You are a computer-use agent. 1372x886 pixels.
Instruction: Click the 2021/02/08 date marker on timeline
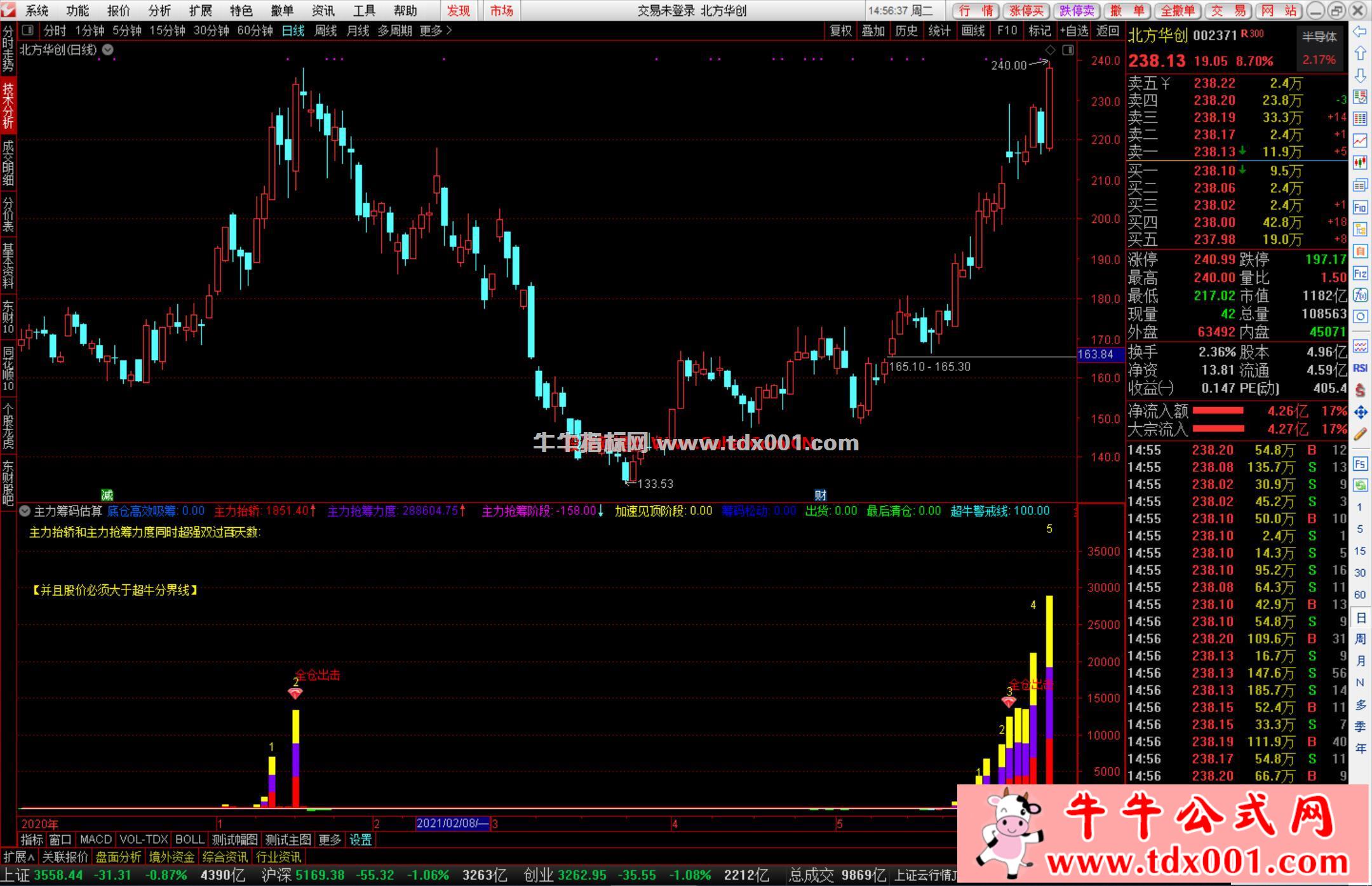pos(452,824)
